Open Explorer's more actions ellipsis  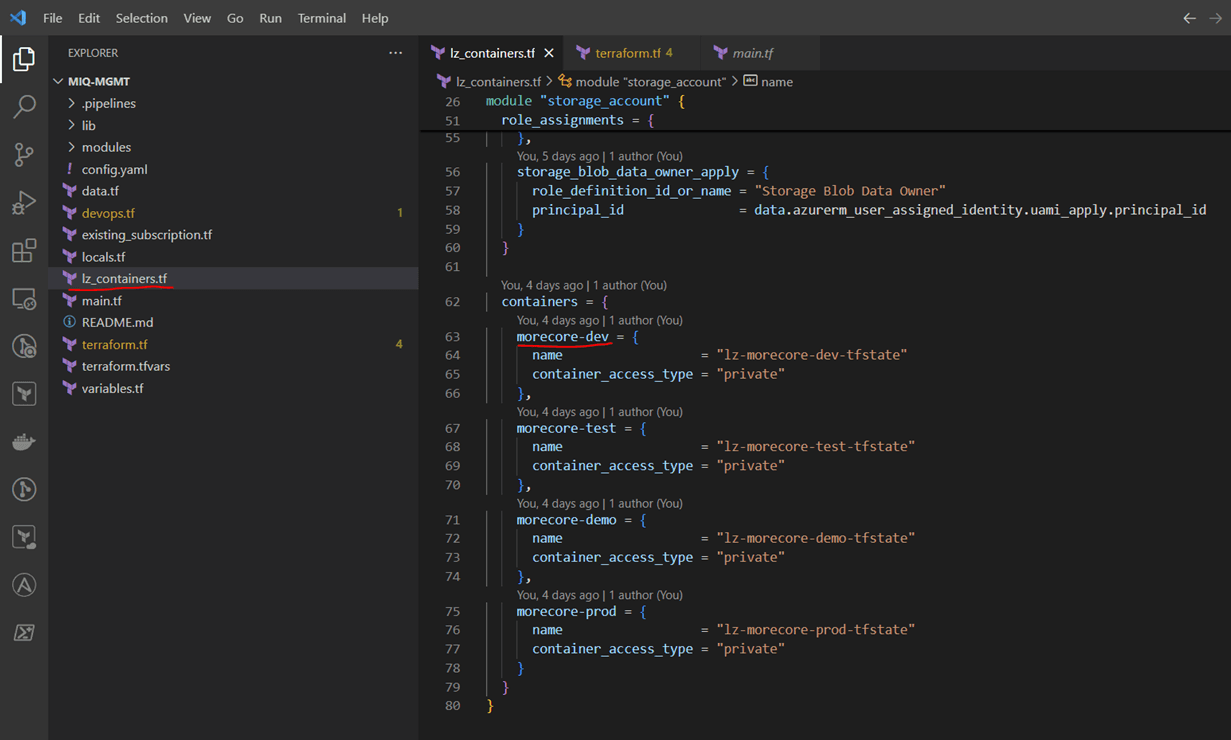[x=396, y=53]
